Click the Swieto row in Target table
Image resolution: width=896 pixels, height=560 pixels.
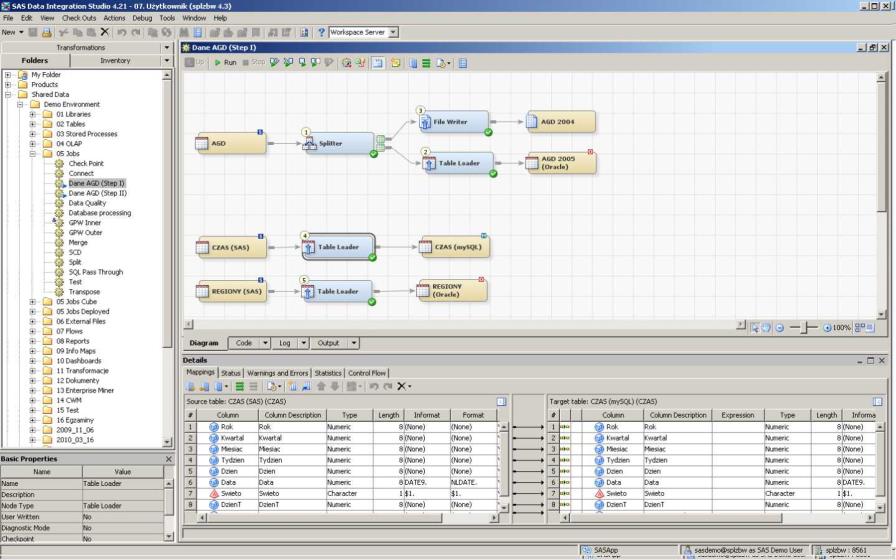(x=711, y=493)
